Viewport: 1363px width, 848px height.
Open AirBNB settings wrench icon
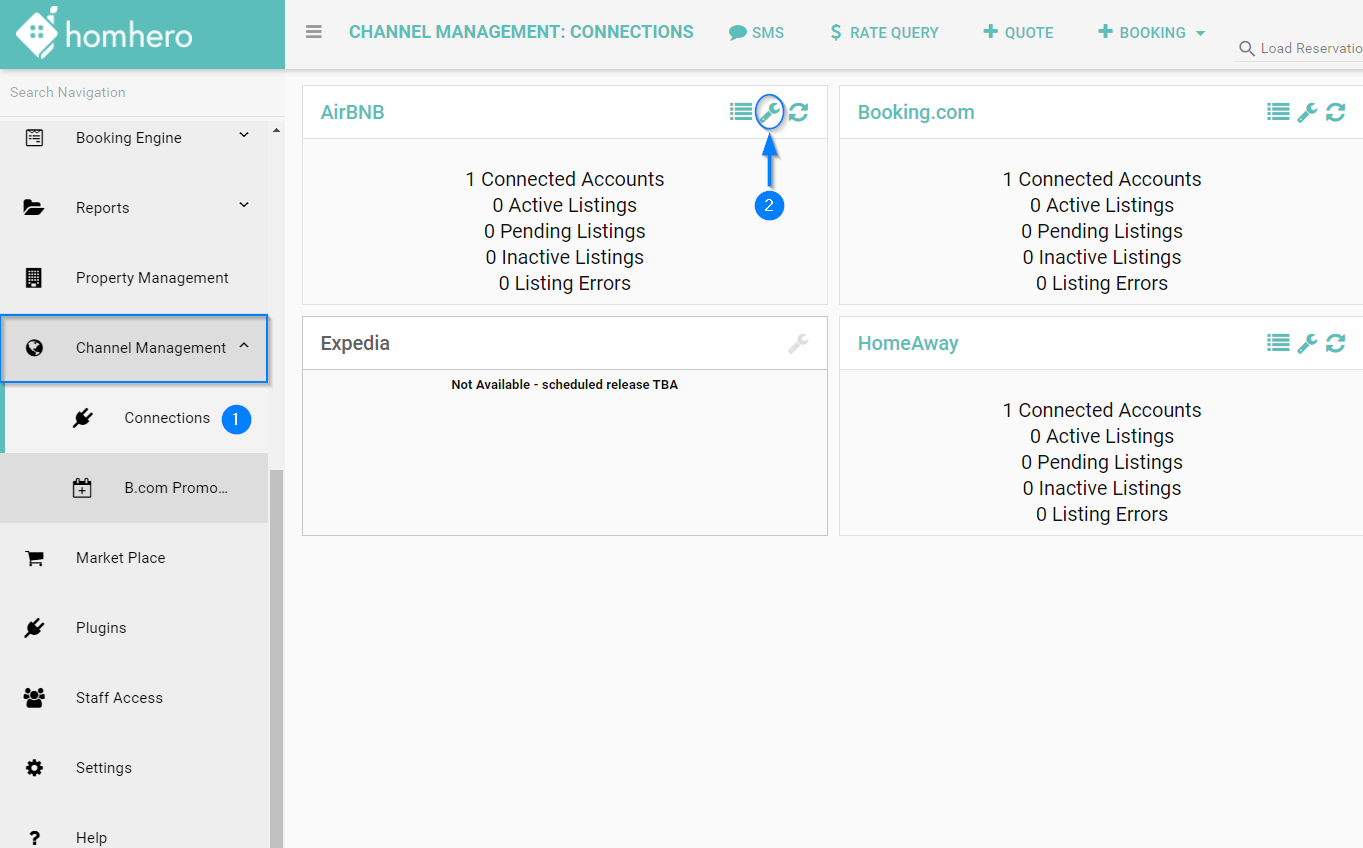coord(769,112)
